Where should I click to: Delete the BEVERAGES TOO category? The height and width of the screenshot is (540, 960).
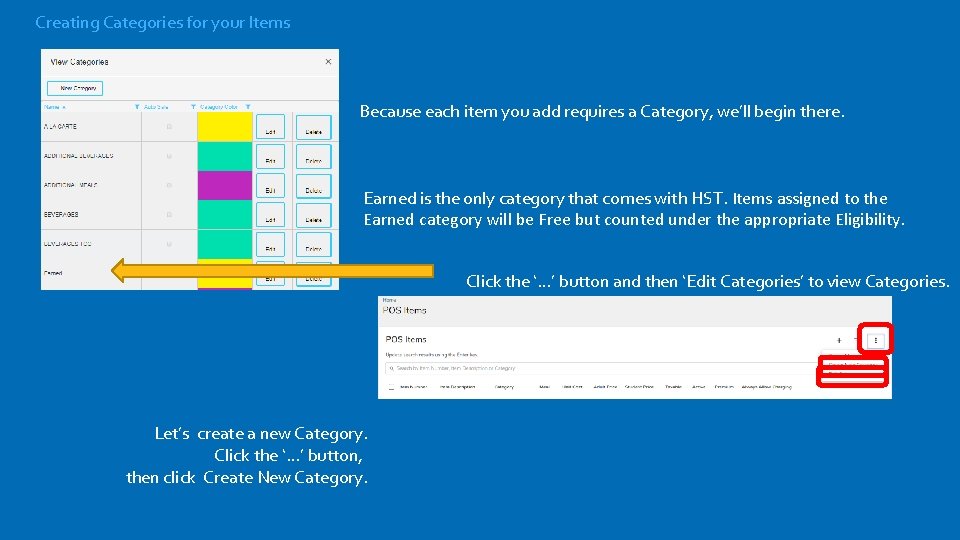tap(313, 245)
